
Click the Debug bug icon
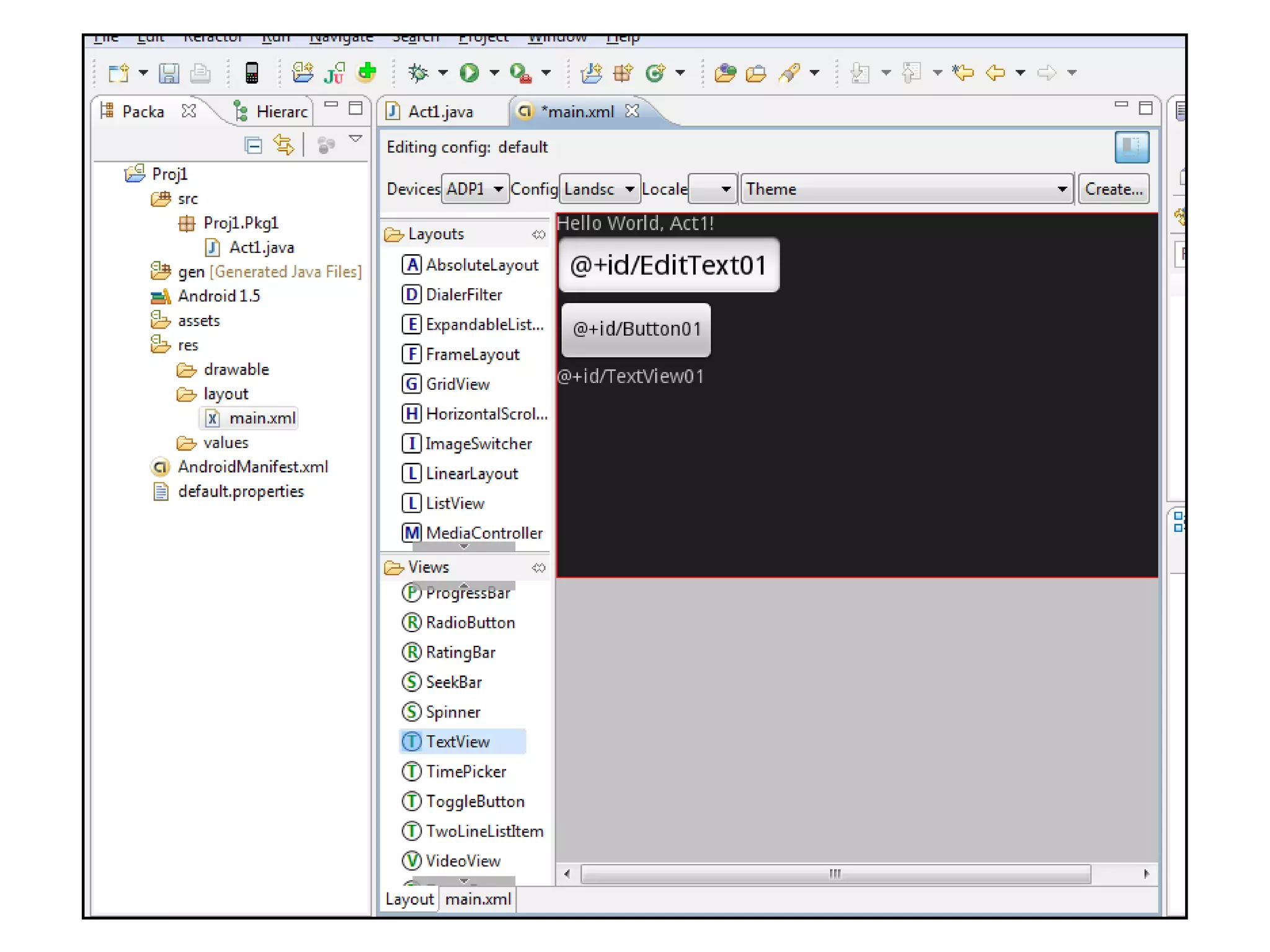pos(419,73)
